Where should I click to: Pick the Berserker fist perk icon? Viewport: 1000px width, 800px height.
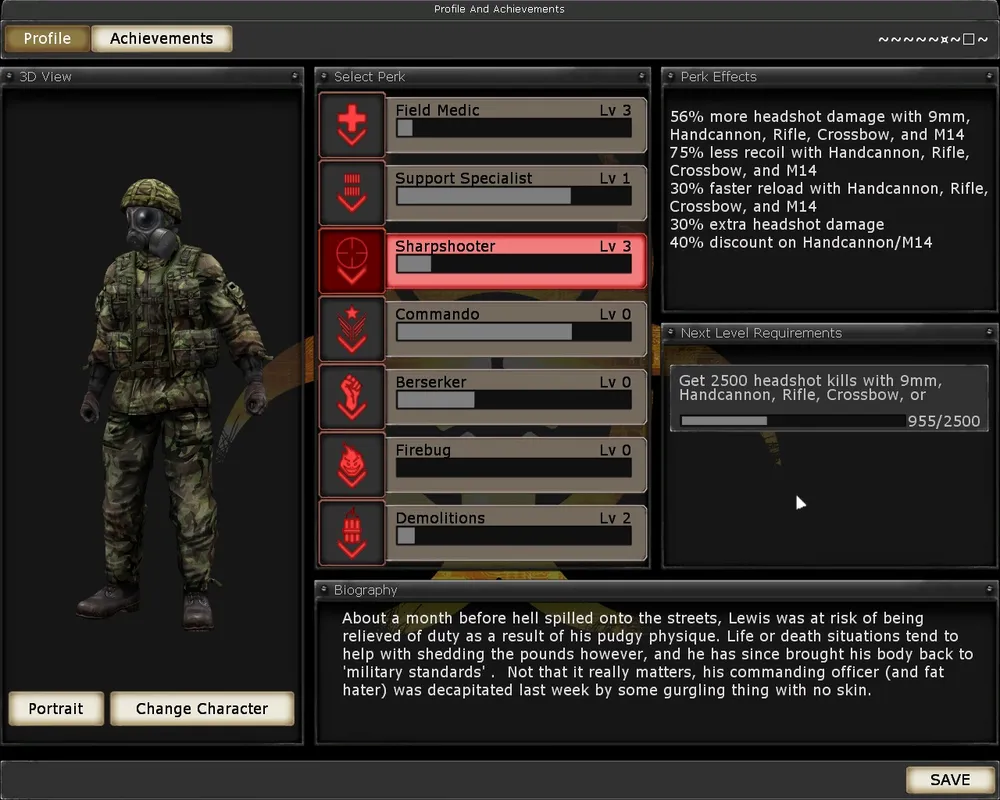point(352,397)
